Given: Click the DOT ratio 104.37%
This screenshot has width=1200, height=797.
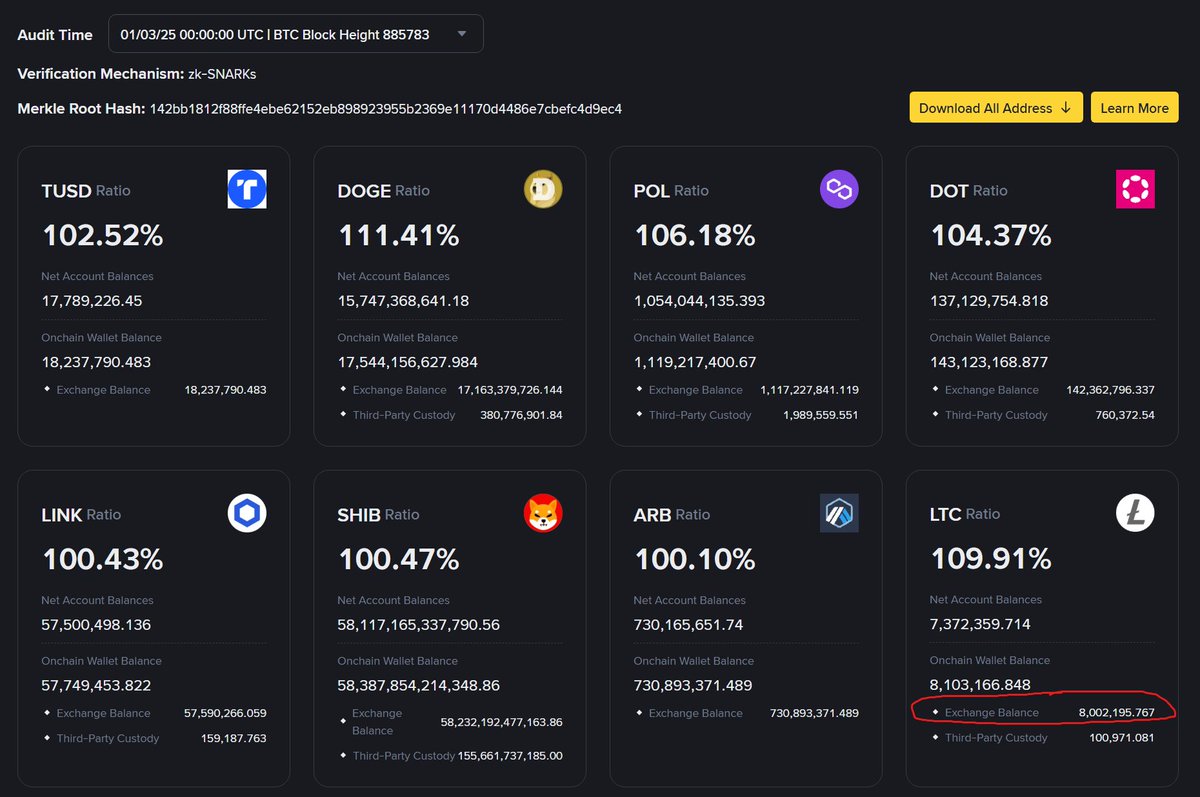Looking at the screenshot, I should click(991, 236).
